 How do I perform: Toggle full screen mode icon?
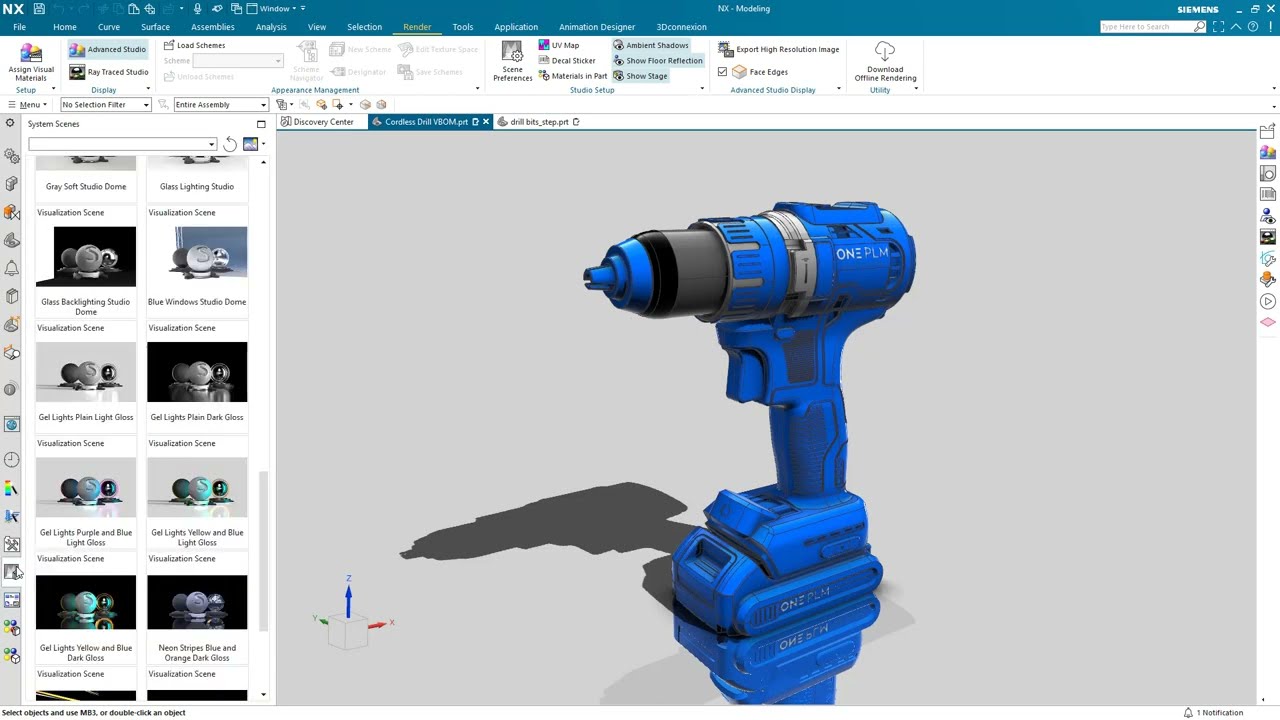1220,27
